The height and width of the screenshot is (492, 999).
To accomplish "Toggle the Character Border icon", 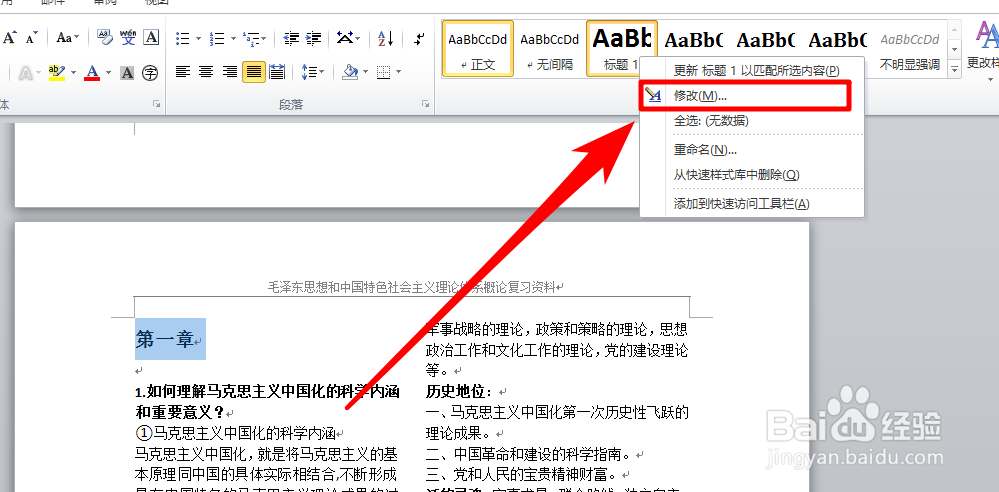I will coord(151,38).
